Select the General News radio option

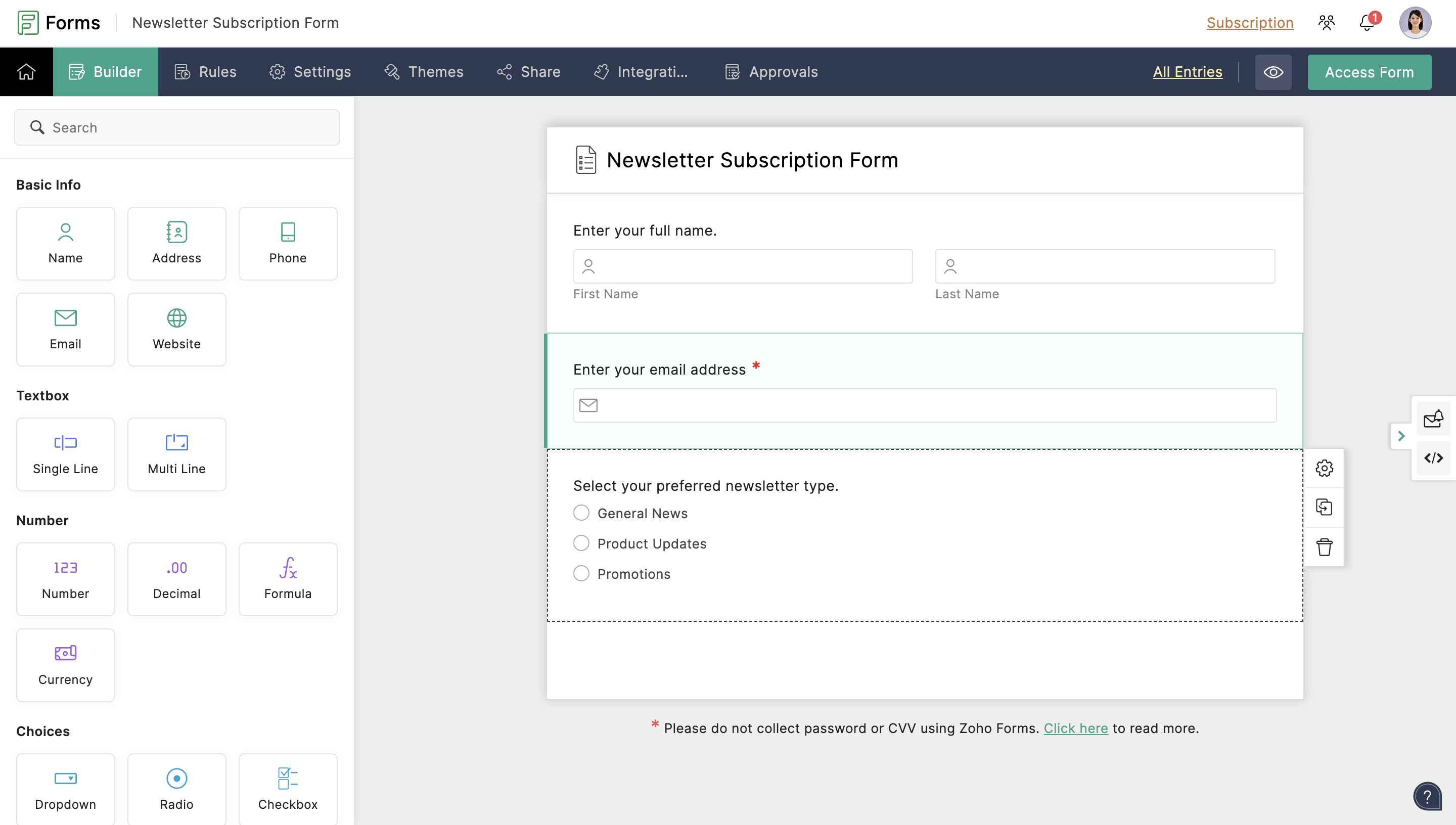(x=581, y=513)
